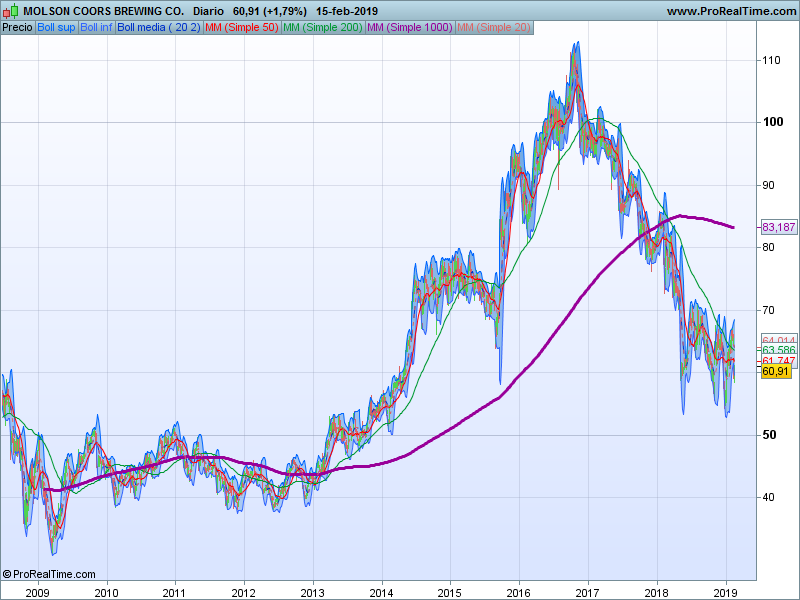Click the 2016 year label on time axis
This screenshot has width=800, height=600.
pyautogui.click(x=519, y=593)
